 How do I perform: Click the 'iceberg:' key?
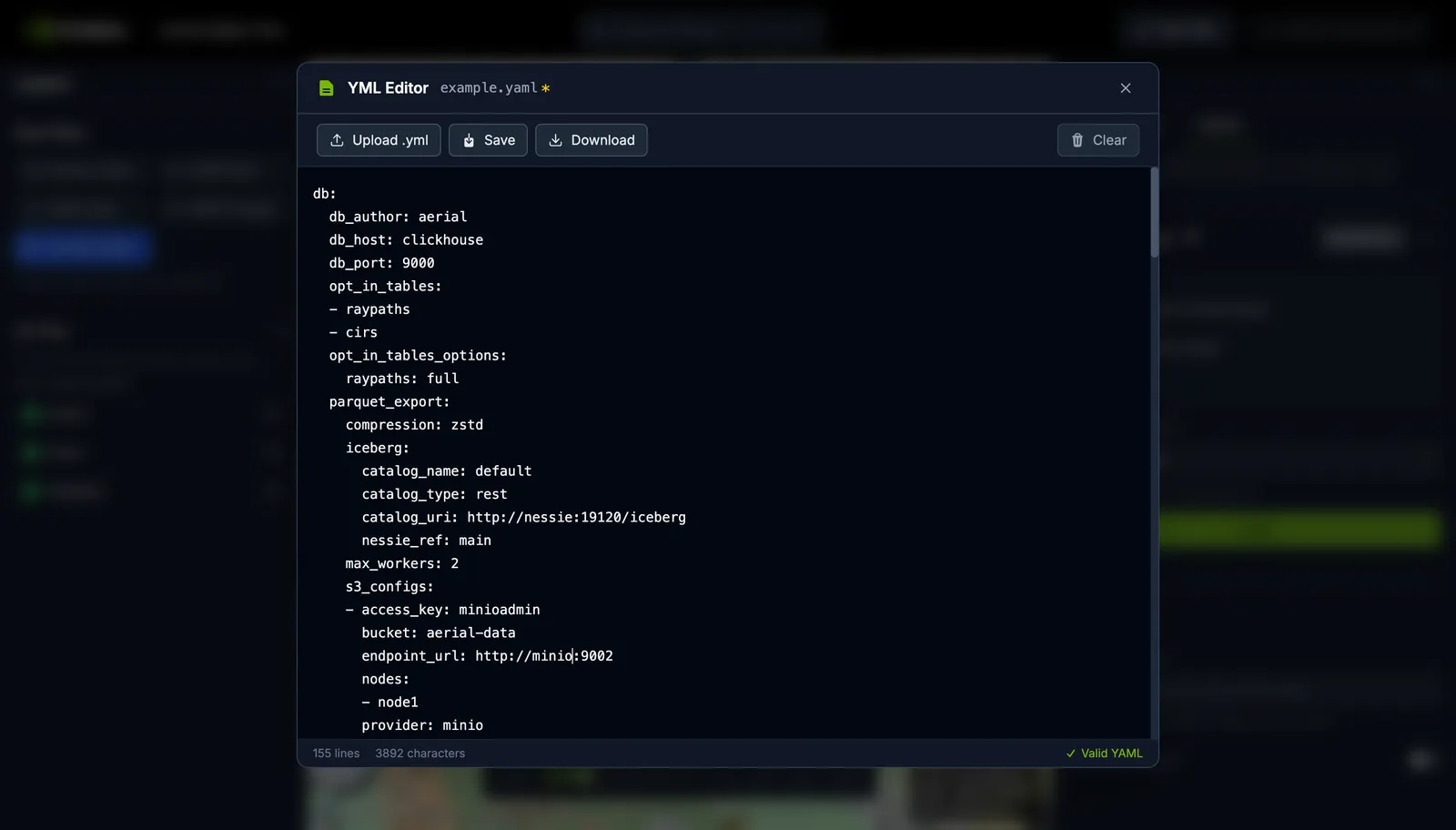[378, 448]
